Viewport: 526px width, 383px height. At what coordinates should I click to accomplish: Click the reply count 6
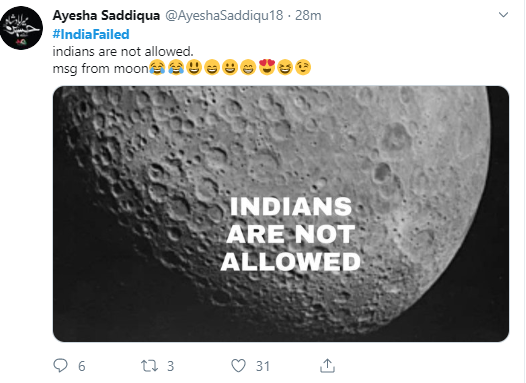tap(82, 366)
